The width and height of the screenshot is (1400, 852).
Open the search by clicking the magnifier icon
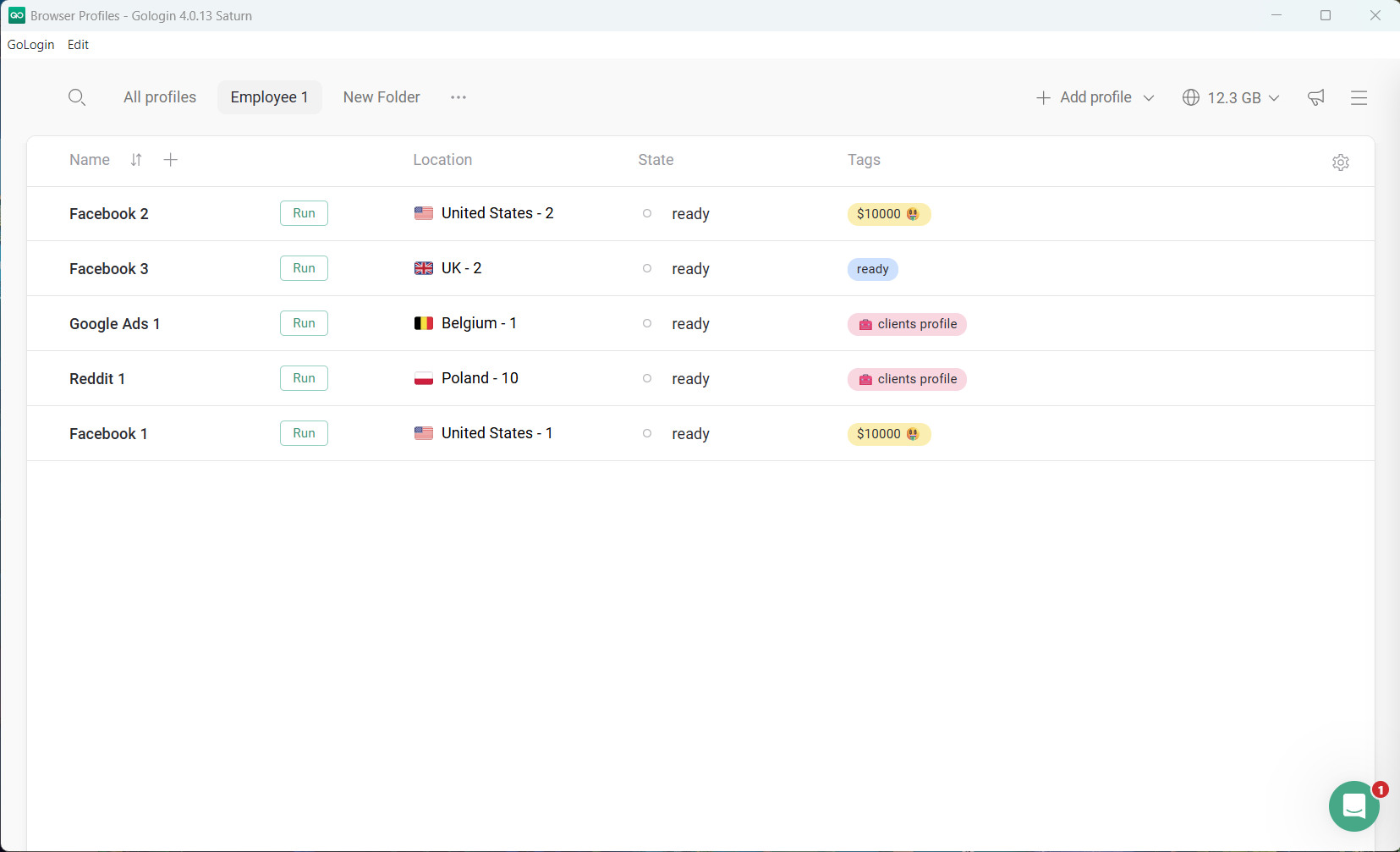[77, 96]
